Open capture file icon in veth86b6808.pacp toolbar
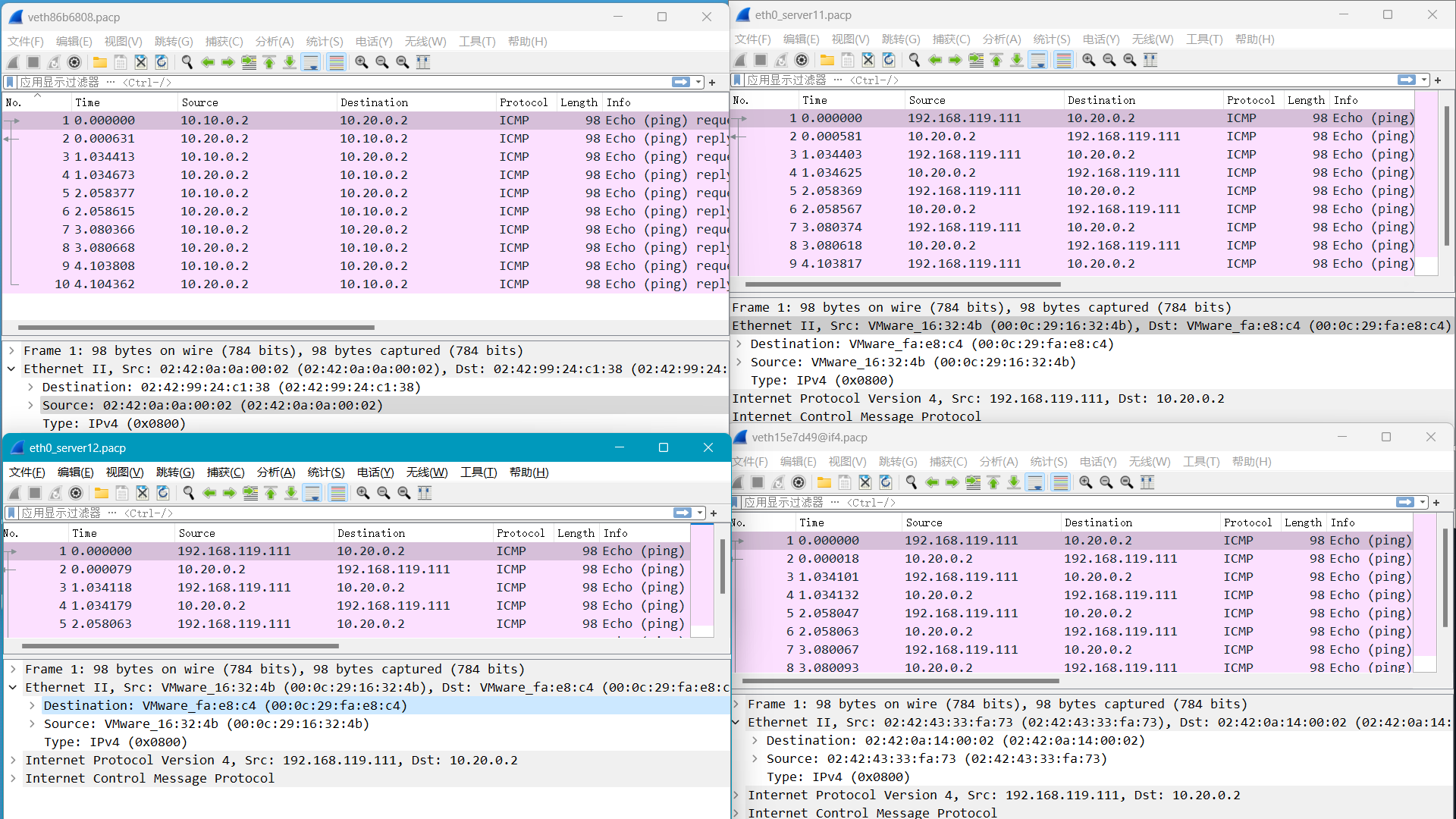The image size is (1456, 819). (x=100, y=62)
